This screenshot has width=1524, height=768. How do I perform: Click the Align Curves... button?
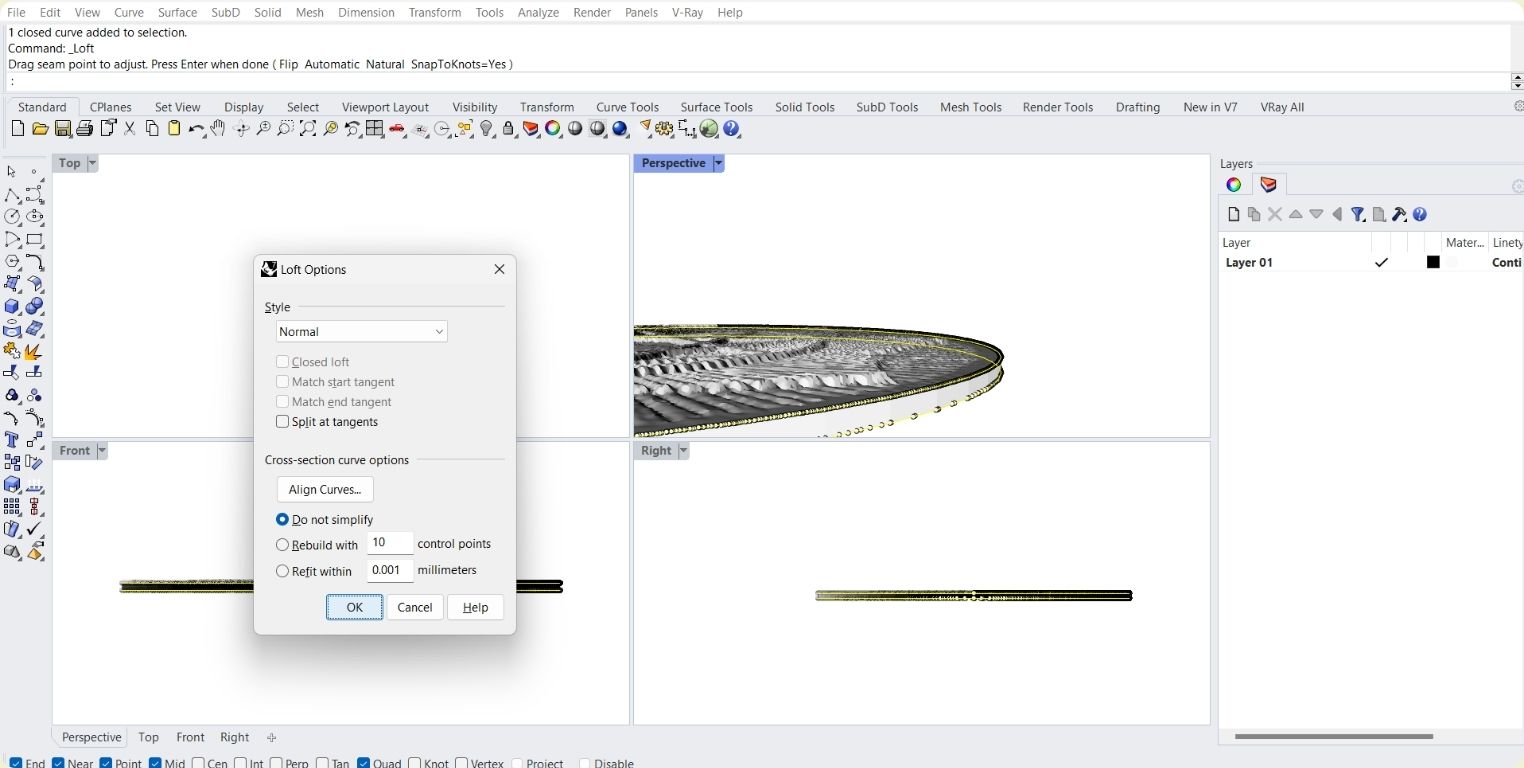coord(325,490)
